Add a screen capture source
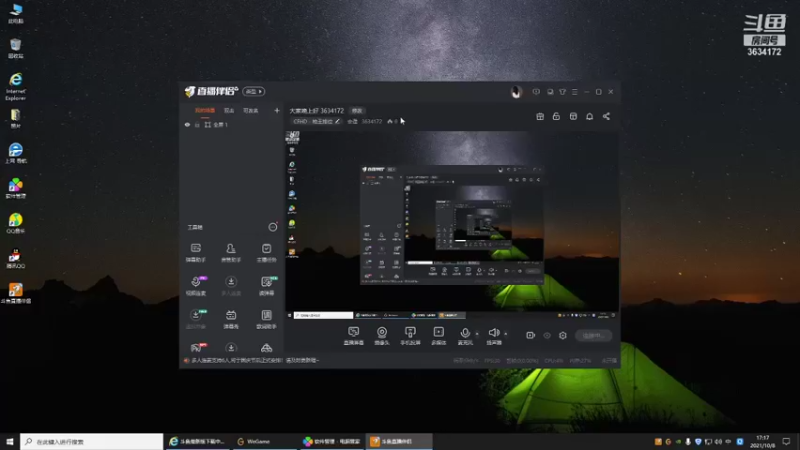 tap(354, 336)
